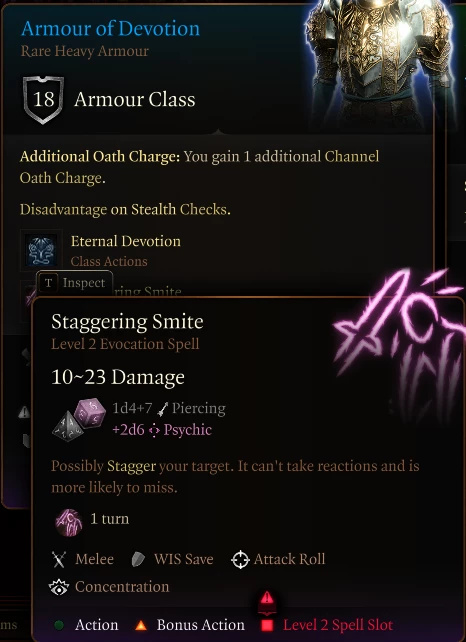The image size is (466, 642).
Task: Click the red Level 2 Spell Slot square
Action: click(267, 625)
